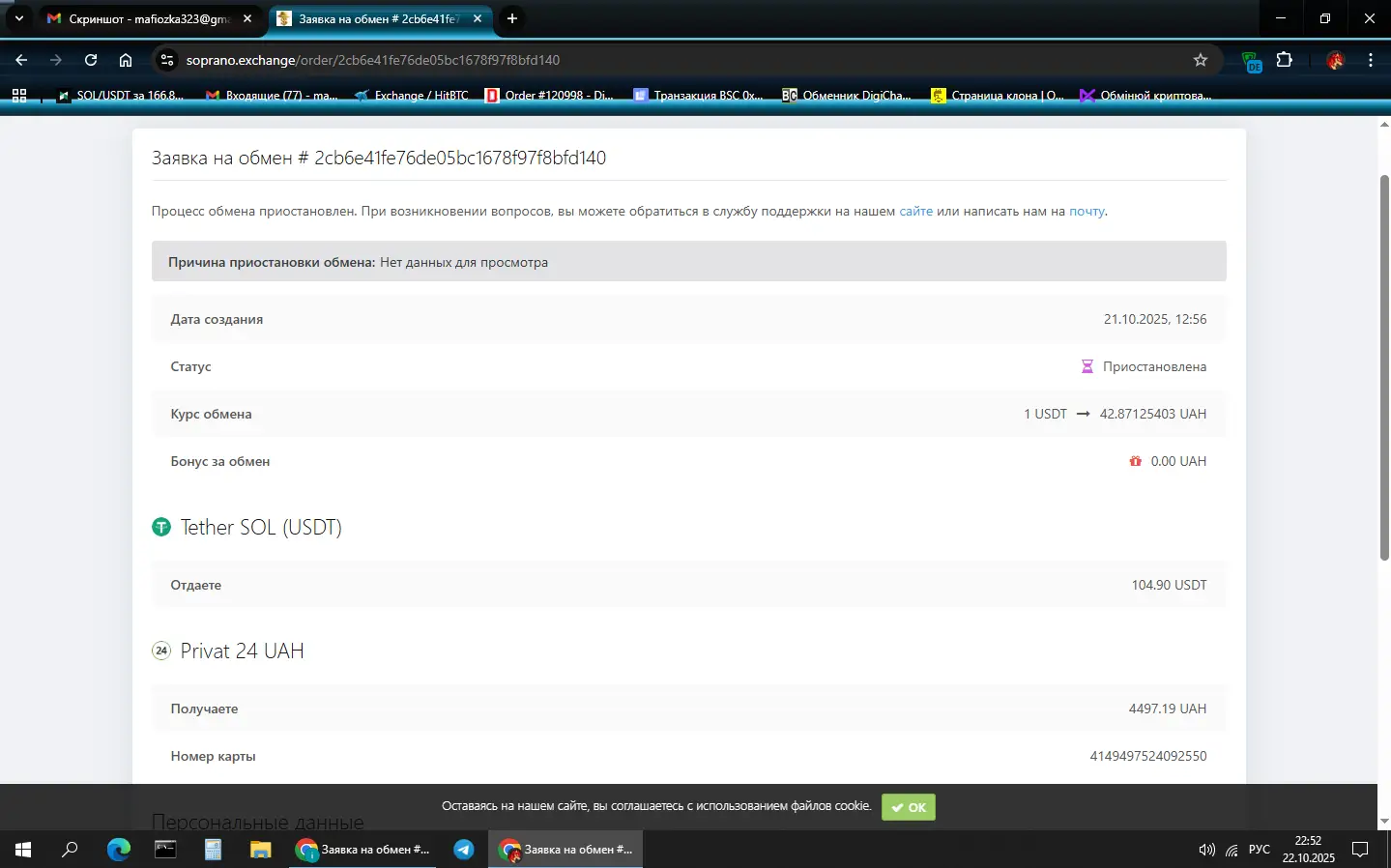Open the Chrome three-dot menu
Screen dimensions: 1391x868
click(x=1370, y=60)
